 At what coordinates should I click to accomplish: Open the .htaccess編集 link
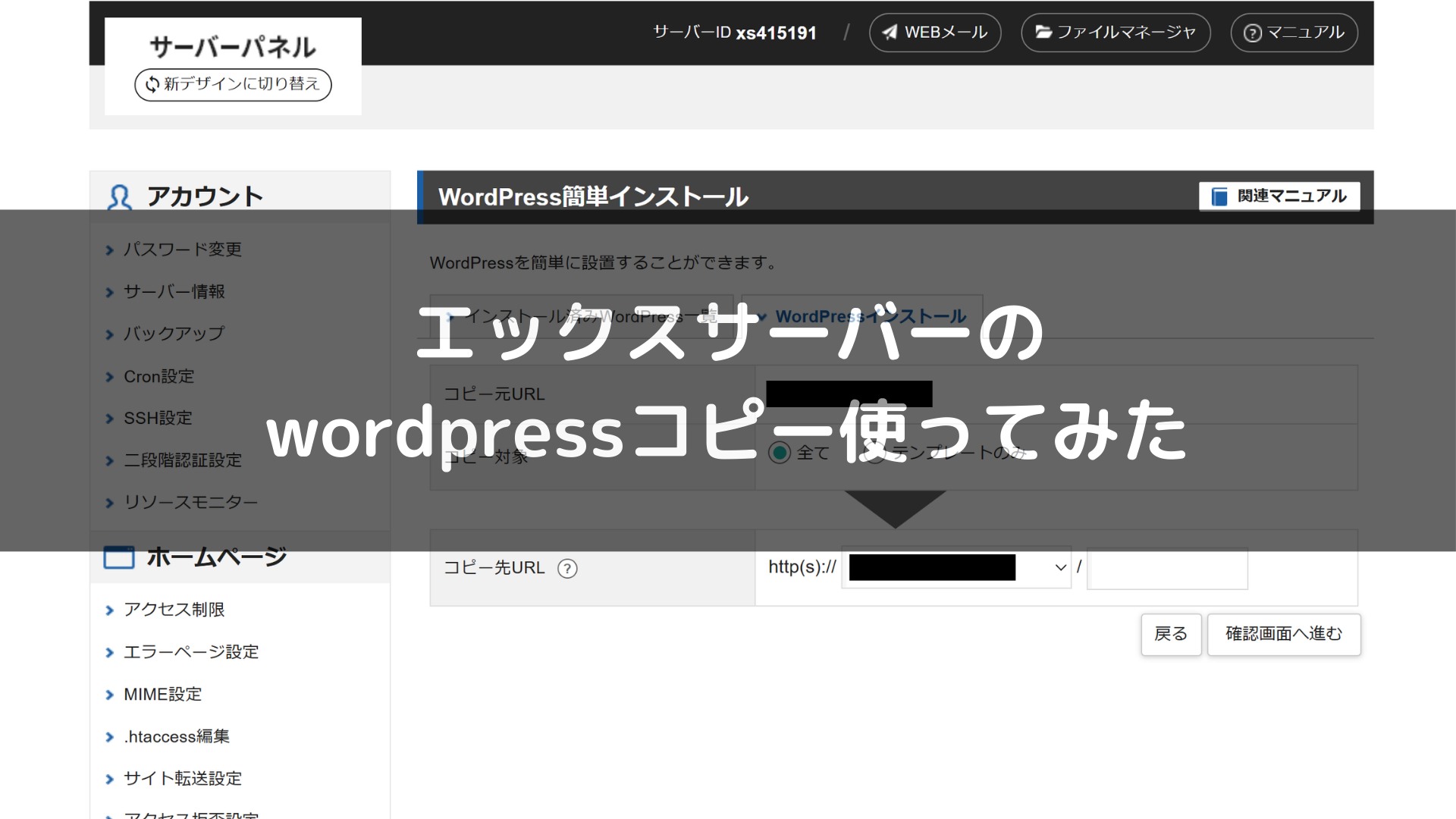click(177, 736)
